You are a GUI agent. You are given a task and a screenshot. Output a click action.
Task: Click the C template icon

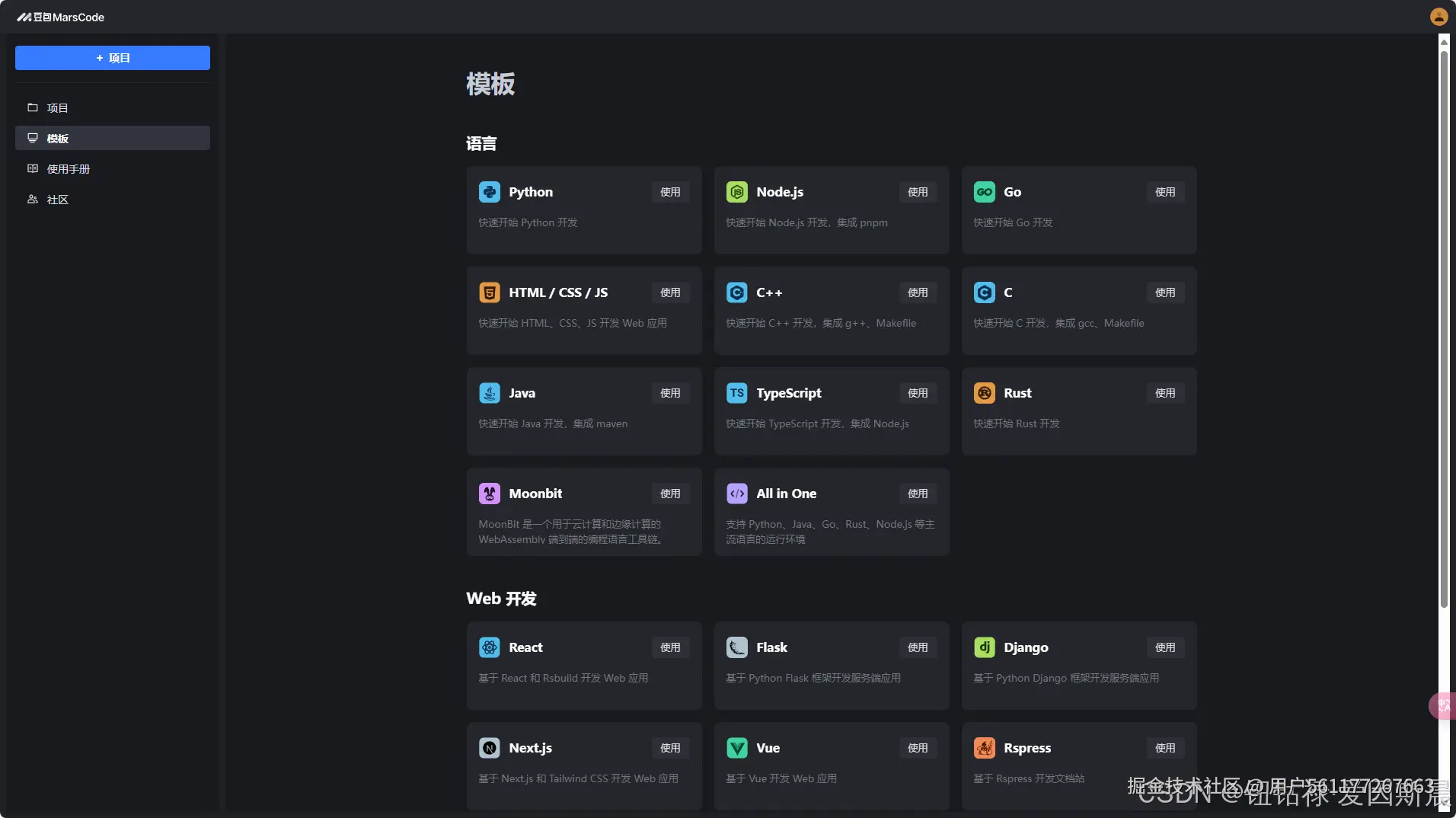[985, 292]
